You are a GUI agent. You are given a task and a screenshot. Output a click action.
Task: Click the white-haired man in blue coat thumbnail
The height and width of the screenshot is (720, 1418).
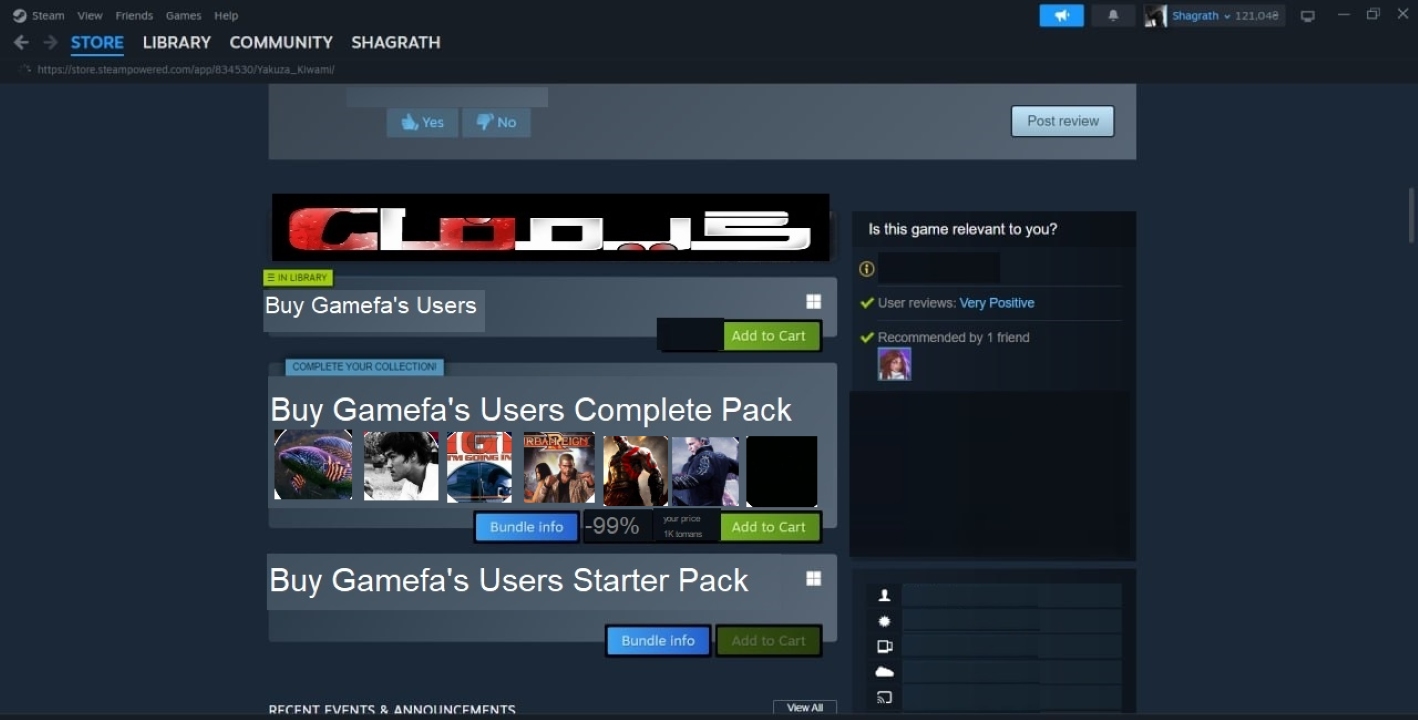coord(705,470)
